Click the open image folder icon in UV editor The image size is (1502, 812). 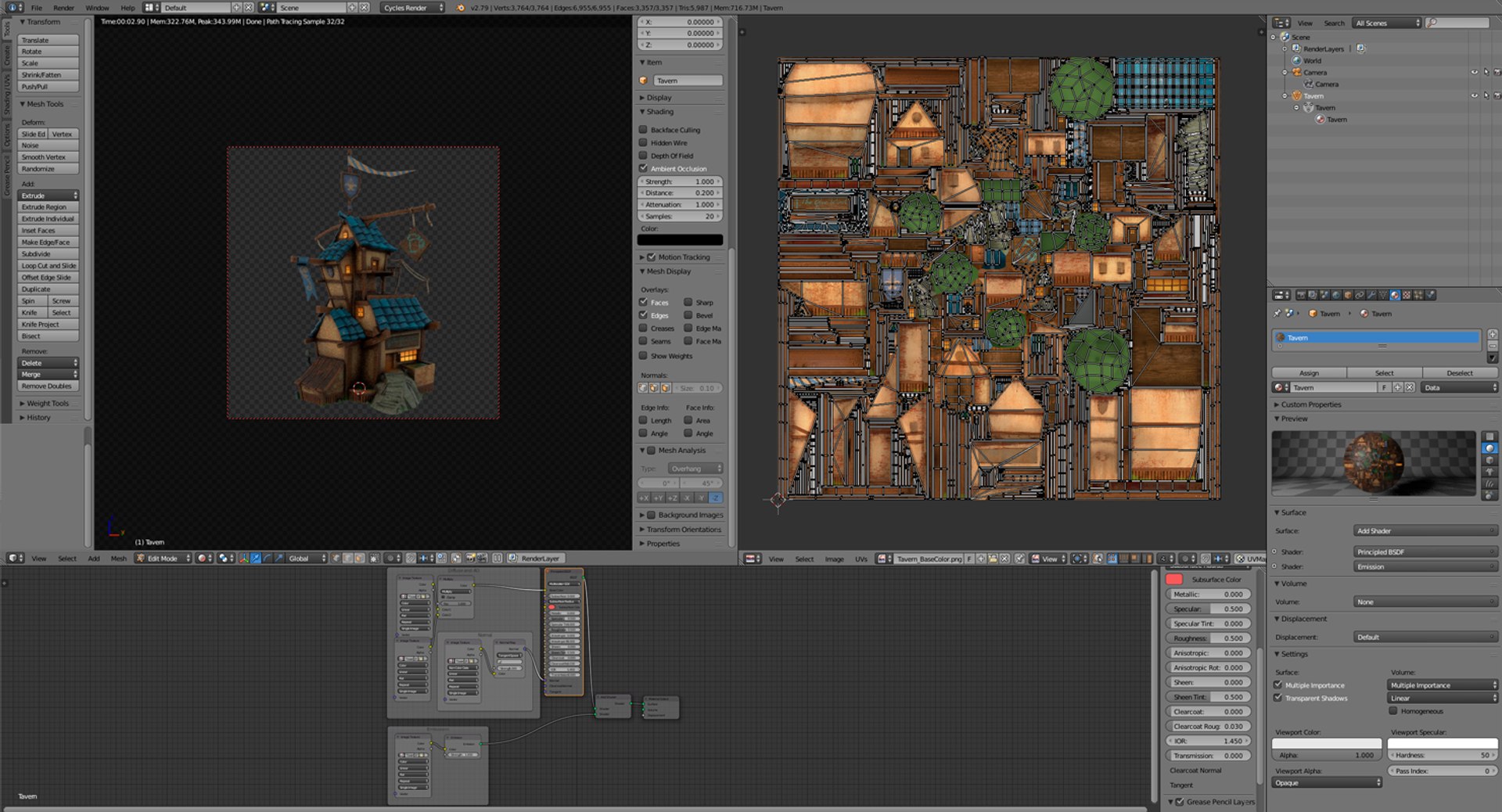pos(993,559)
